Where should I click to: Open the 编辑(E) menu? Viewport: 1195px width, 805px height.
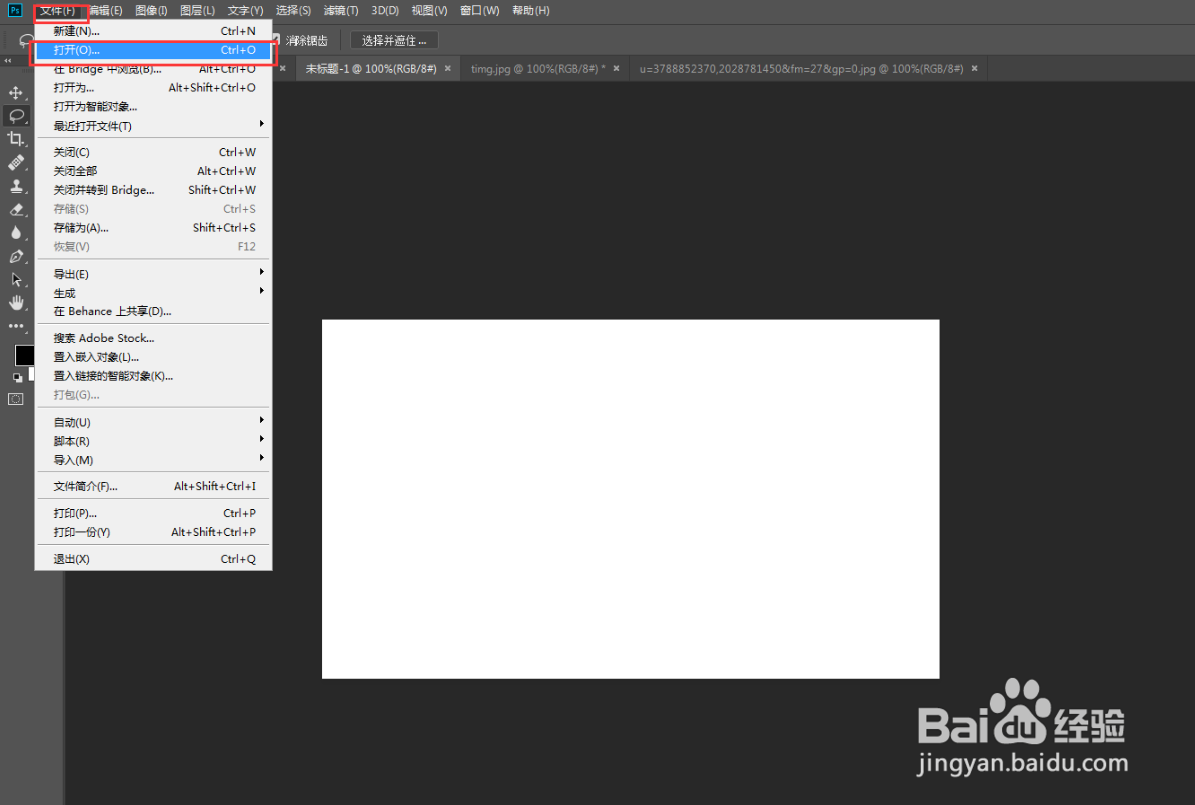tap(105, 11)
